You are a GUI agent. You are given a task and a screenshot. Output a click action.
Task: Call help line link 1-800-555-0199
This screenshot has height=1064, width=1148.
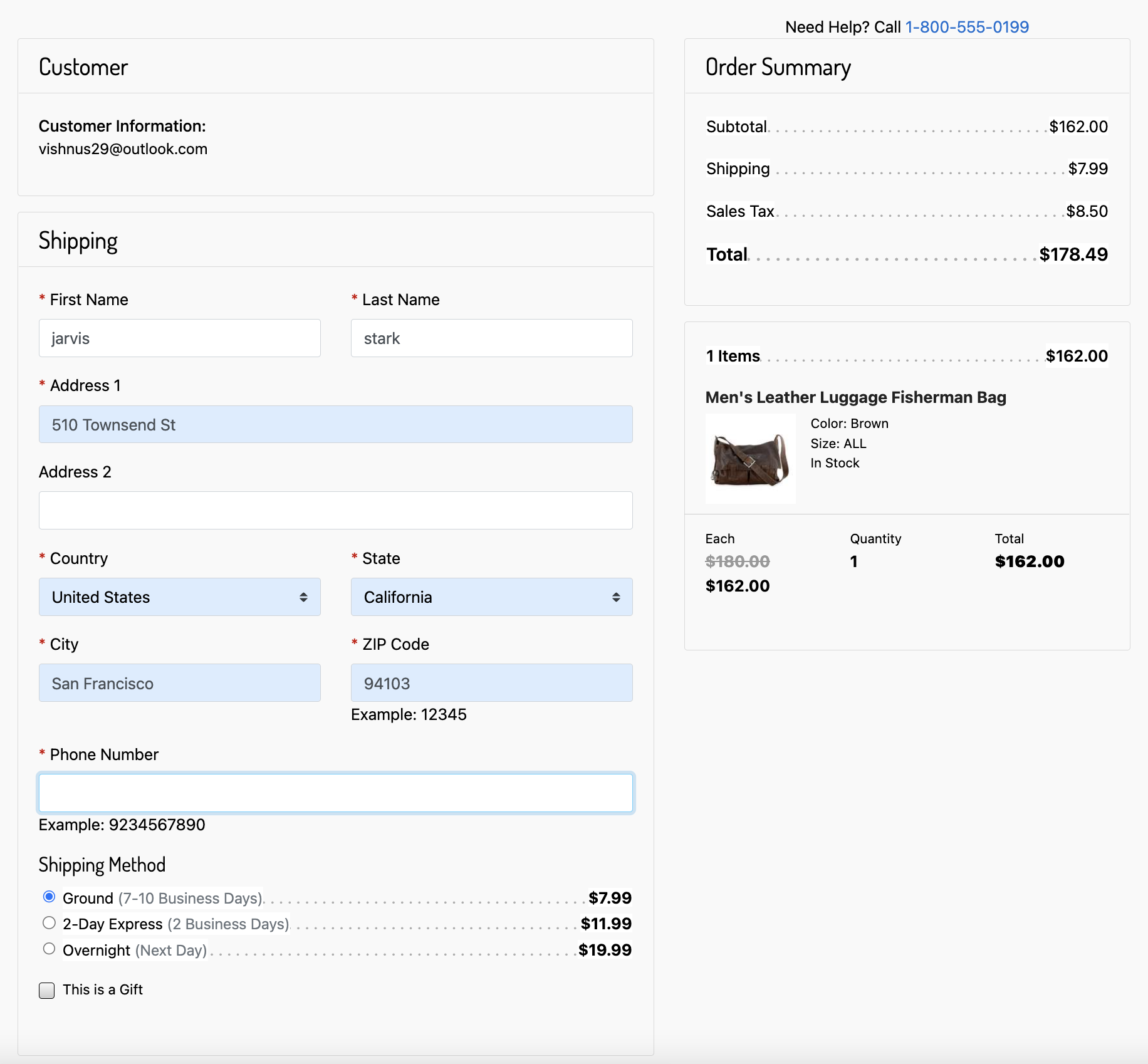coord(966,27)
